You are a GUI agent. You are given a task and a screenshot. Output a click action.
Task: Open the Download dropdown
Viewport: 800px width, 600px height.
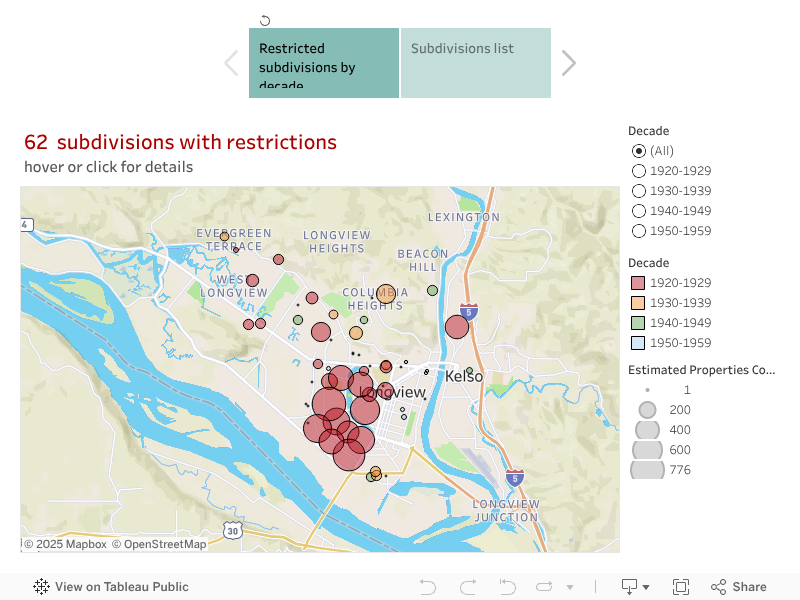(x=635, y=587)
